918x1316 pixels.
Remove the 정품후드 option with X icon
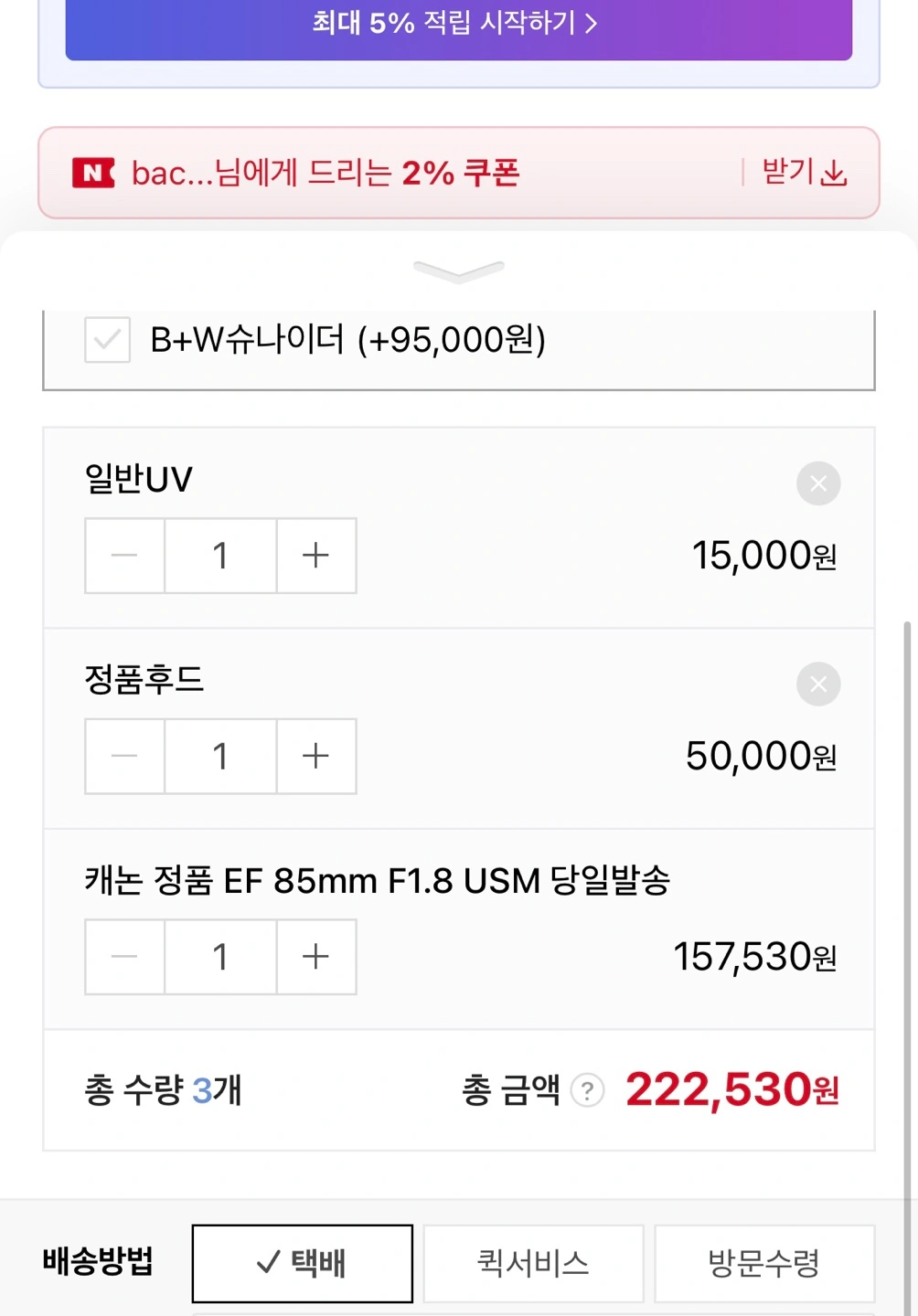pos(817,685)
